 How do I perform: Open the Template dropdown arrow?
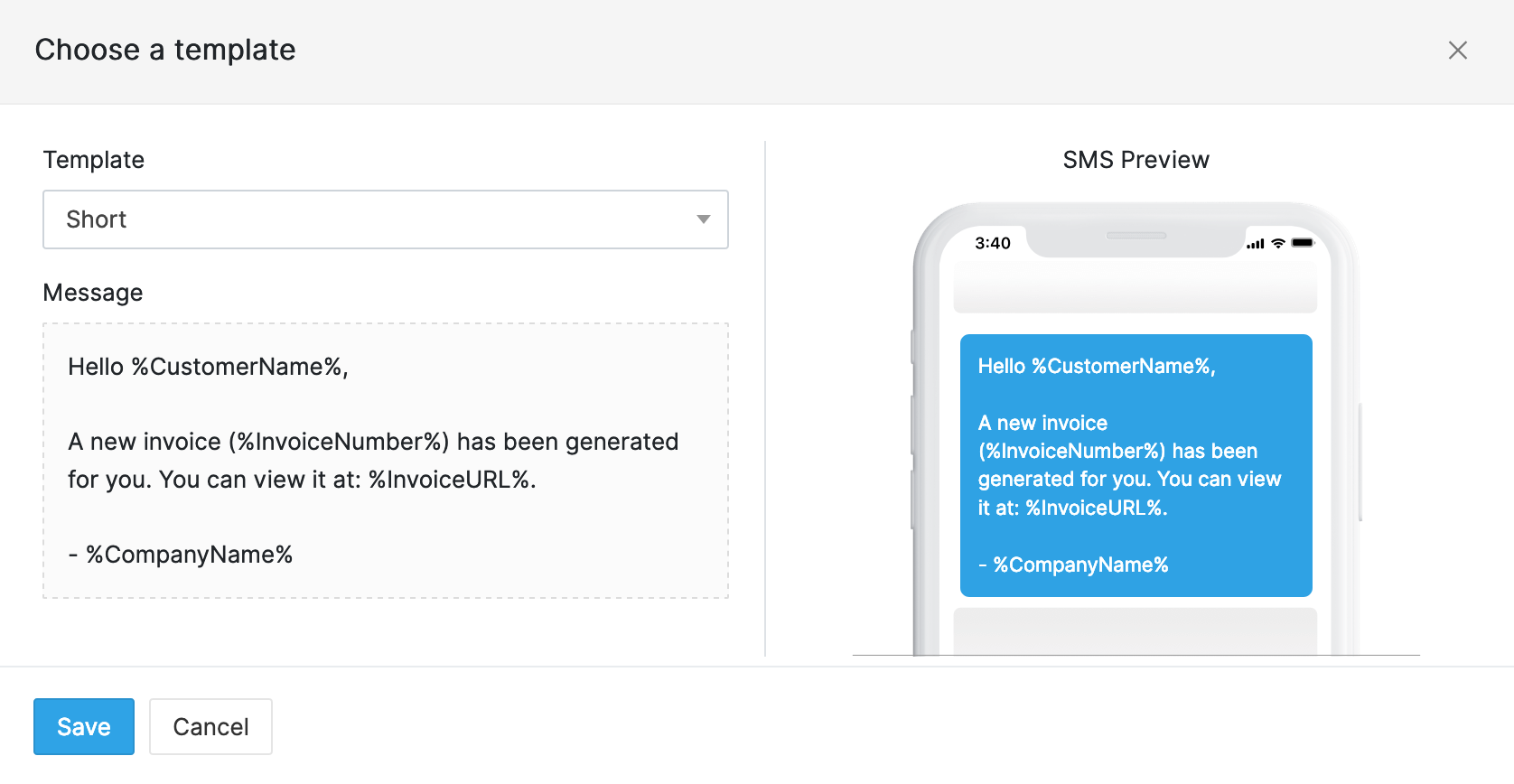[704, 219]
